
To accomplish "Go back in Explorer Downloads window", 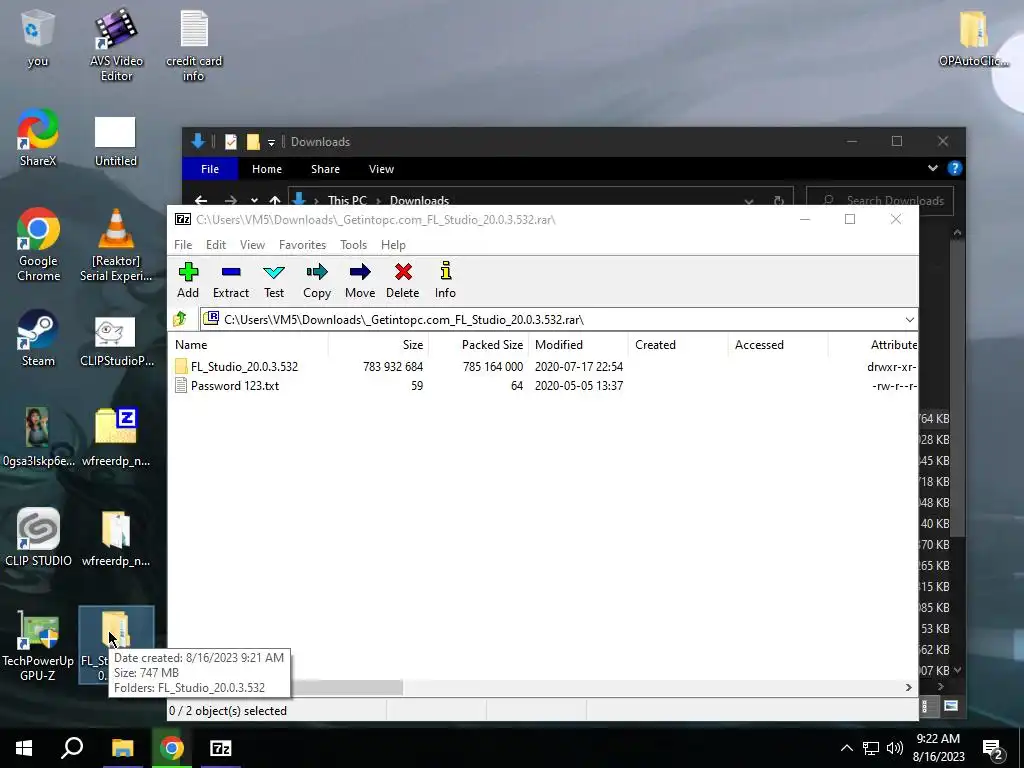I will 201,201.
